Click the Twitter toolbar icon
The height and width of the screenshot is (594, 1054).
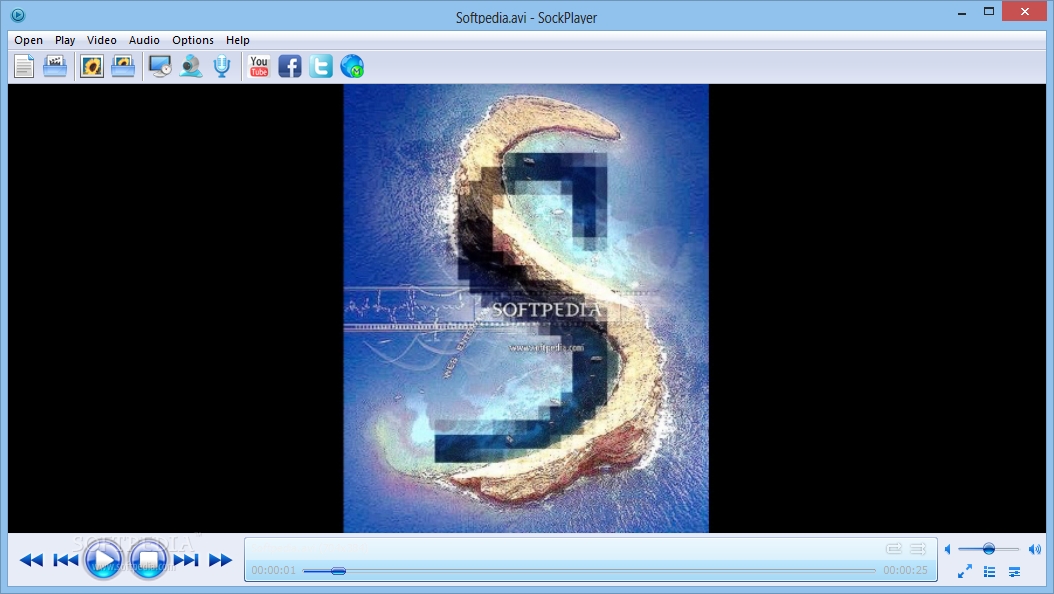pos(321,67)
